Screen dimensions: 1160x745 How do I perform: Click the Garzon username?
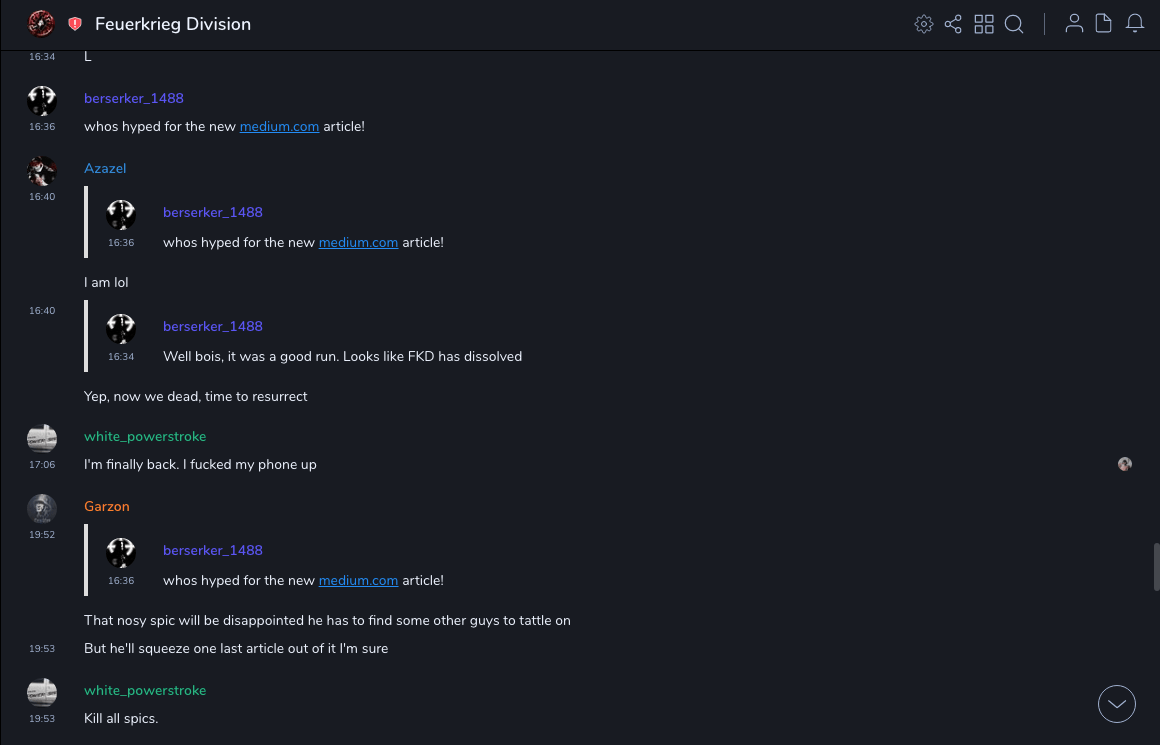[x=107, y=507]
